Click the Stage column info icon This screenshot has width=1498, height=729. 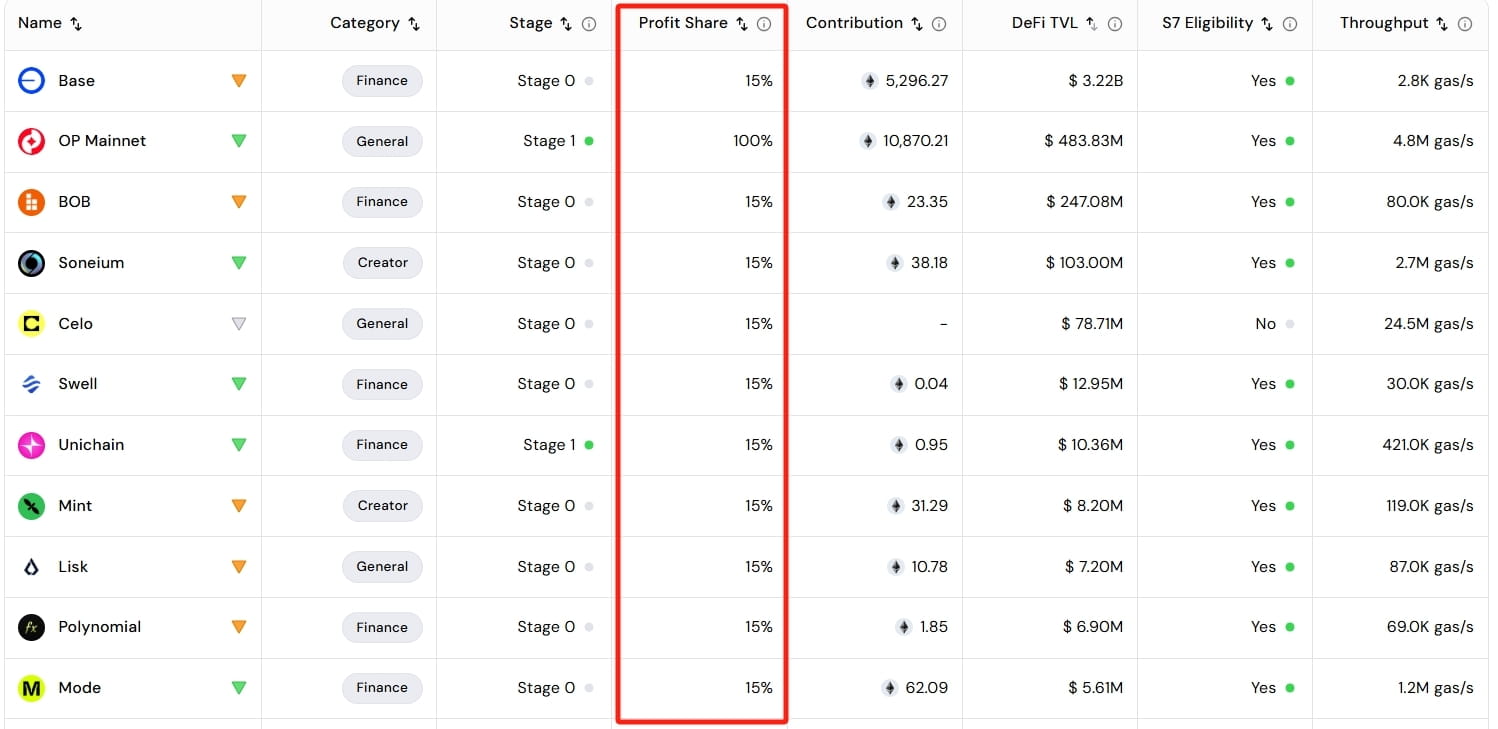coord(589,24)
